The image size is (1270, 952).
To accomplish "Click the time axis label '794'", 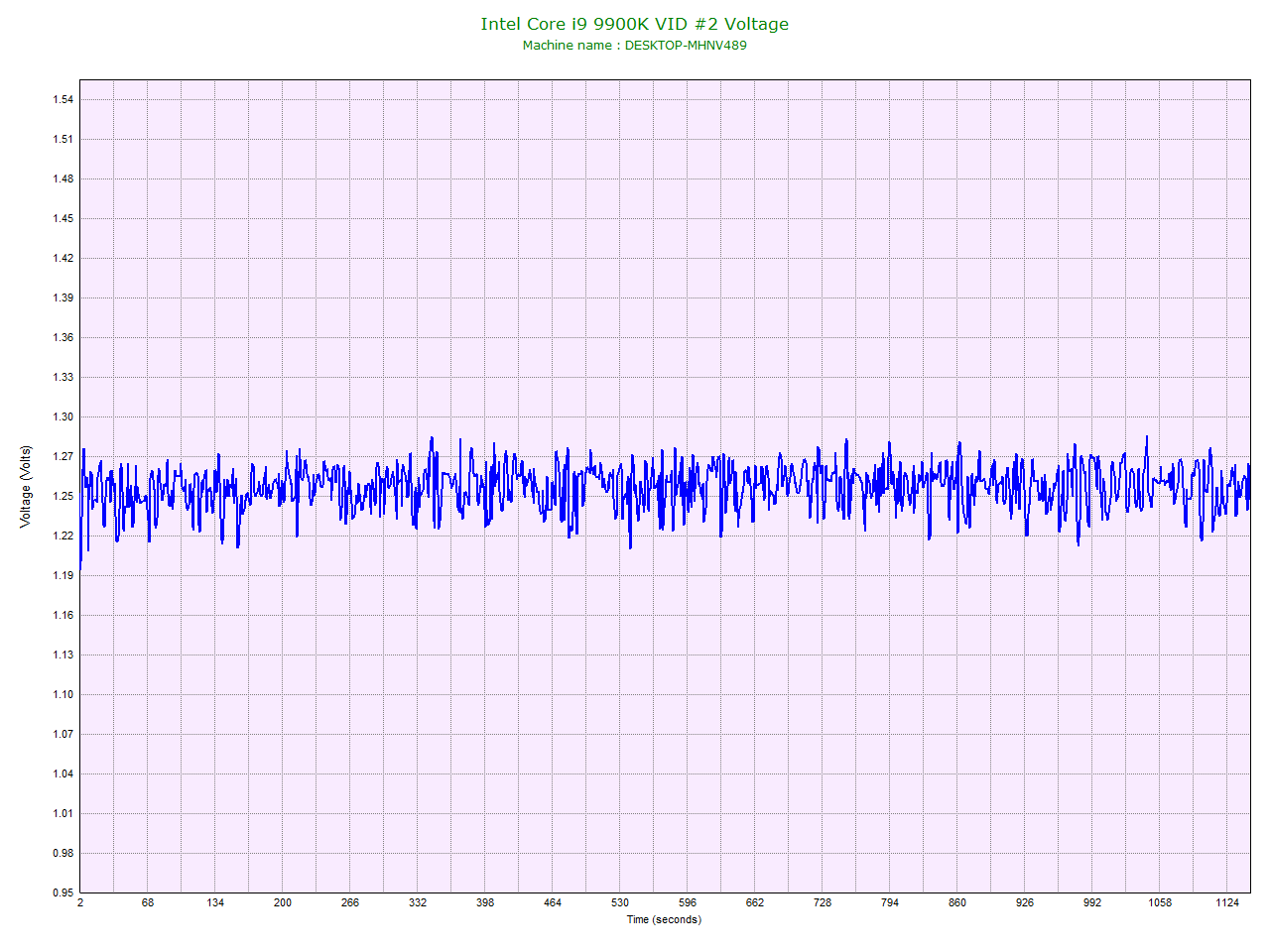I will (x=890, y=902).
